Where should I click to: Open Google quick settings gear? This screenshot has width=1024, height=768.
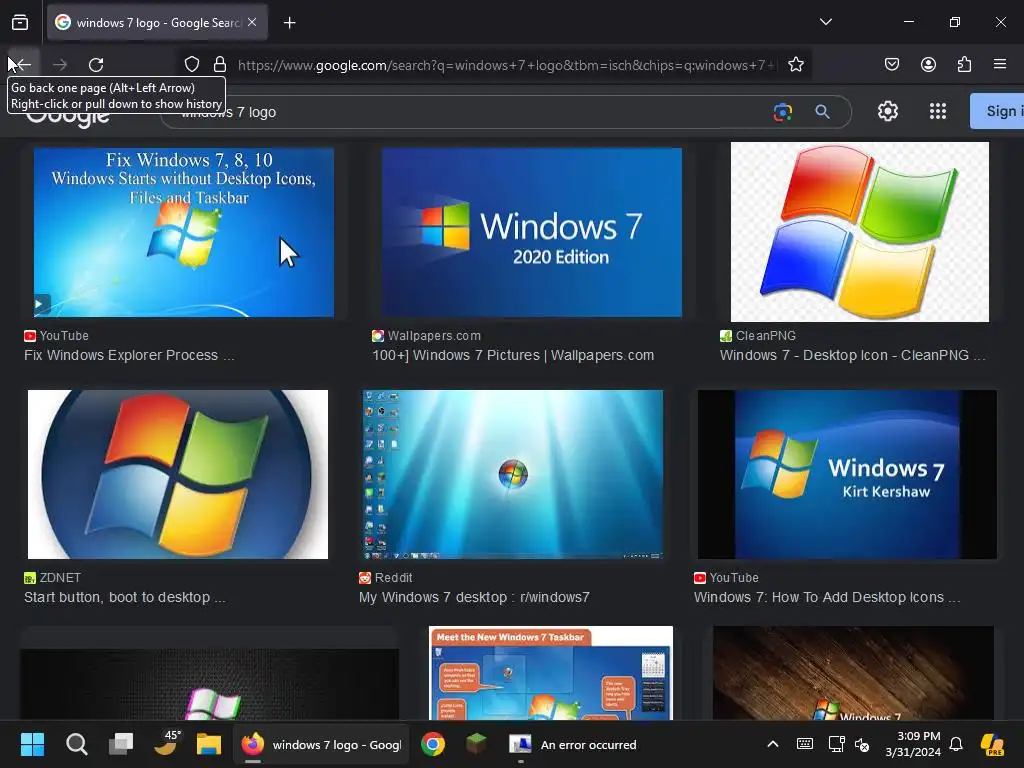pyautogui.click(x=888, y=111)
